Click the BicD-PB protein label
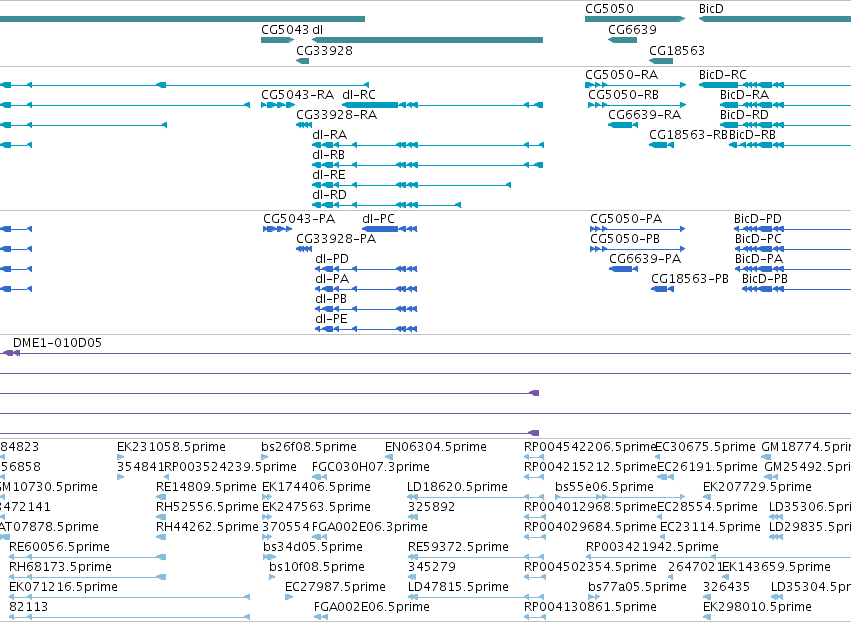This screenshot has width=851, height=622. point(765,279)
